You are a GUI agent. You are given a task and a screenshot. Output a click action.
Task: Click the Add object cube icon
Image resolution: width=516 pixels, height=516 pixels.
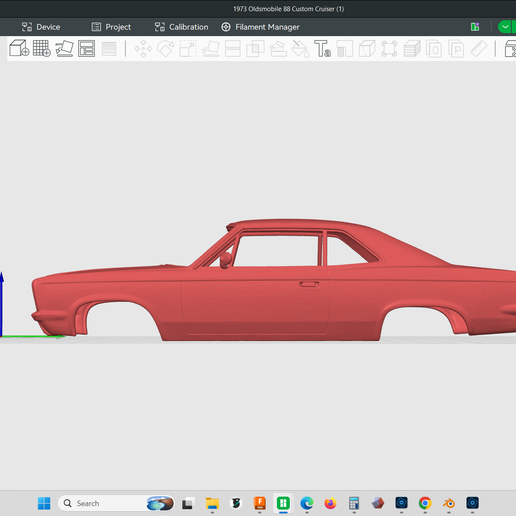pos(19,48)
